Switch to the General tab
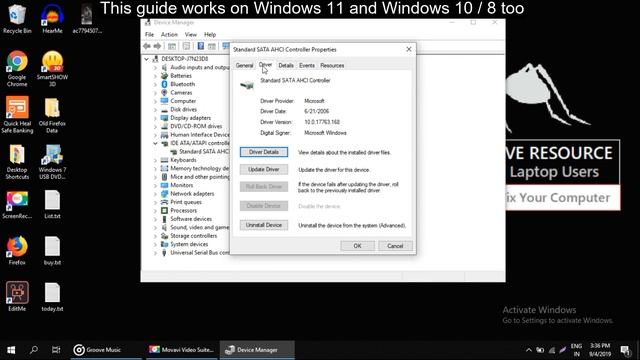The width and height of the screenshot is (640, 360). (x=244, y=65)
